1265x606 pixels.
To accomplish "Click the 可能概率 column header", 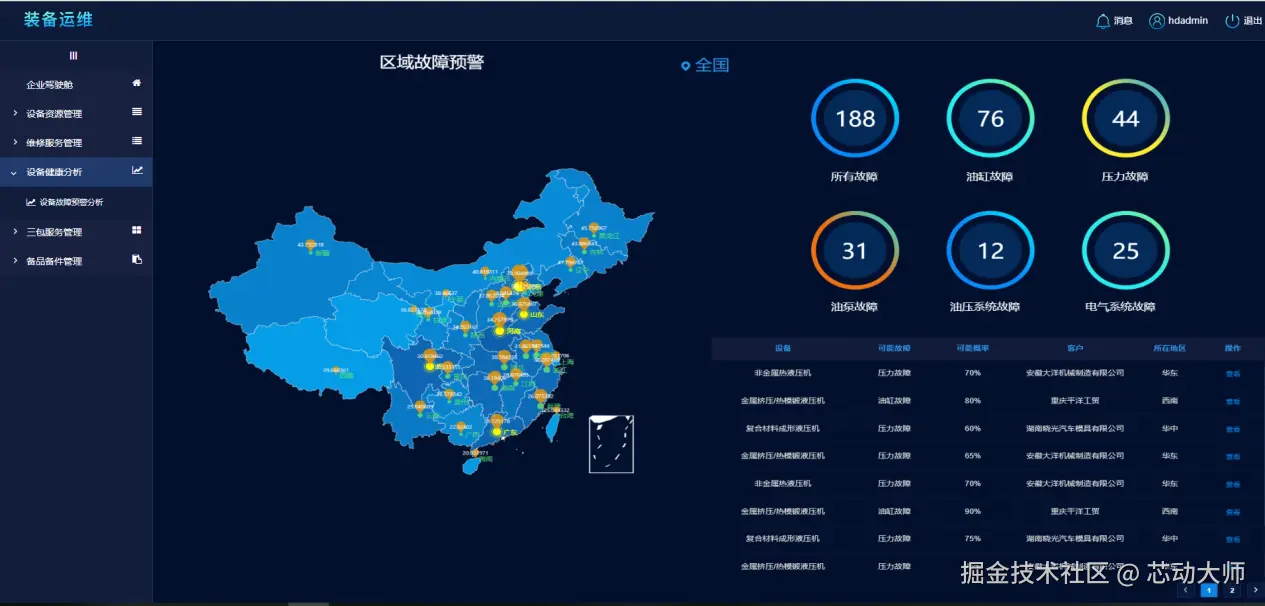I will pos(972,348).
